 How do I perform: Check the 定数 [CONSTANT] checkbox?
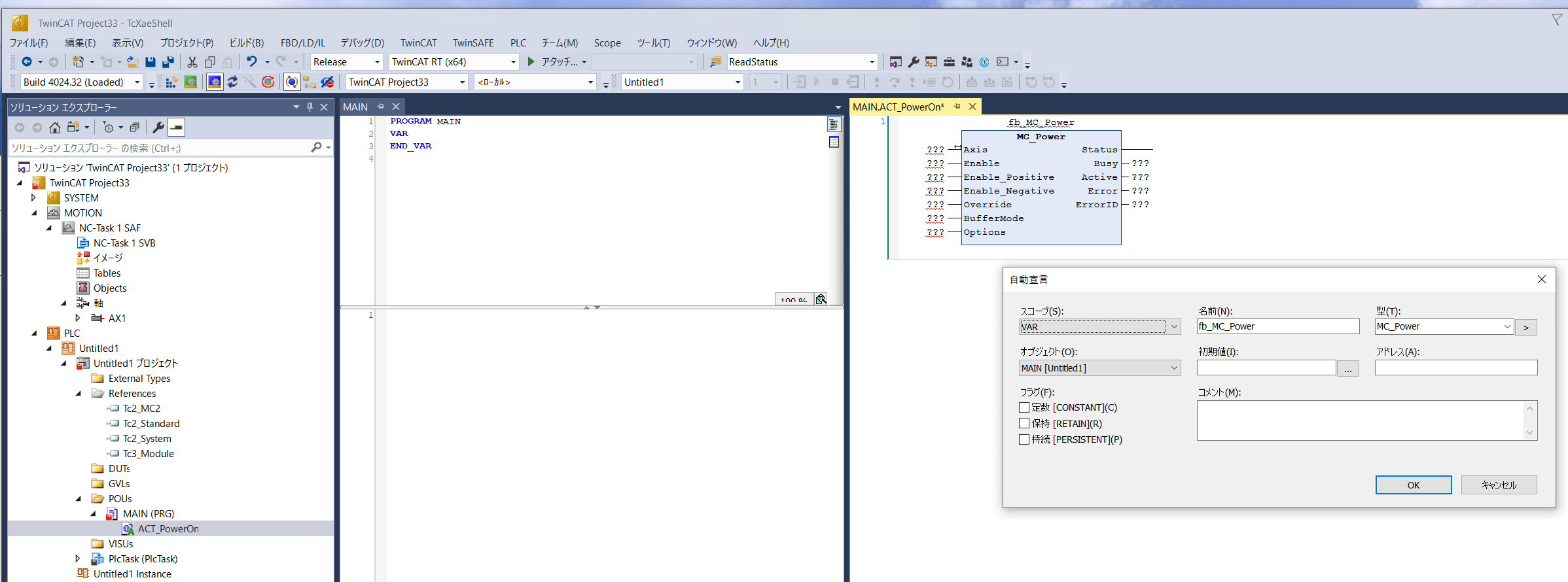(x=1025, y=407)
